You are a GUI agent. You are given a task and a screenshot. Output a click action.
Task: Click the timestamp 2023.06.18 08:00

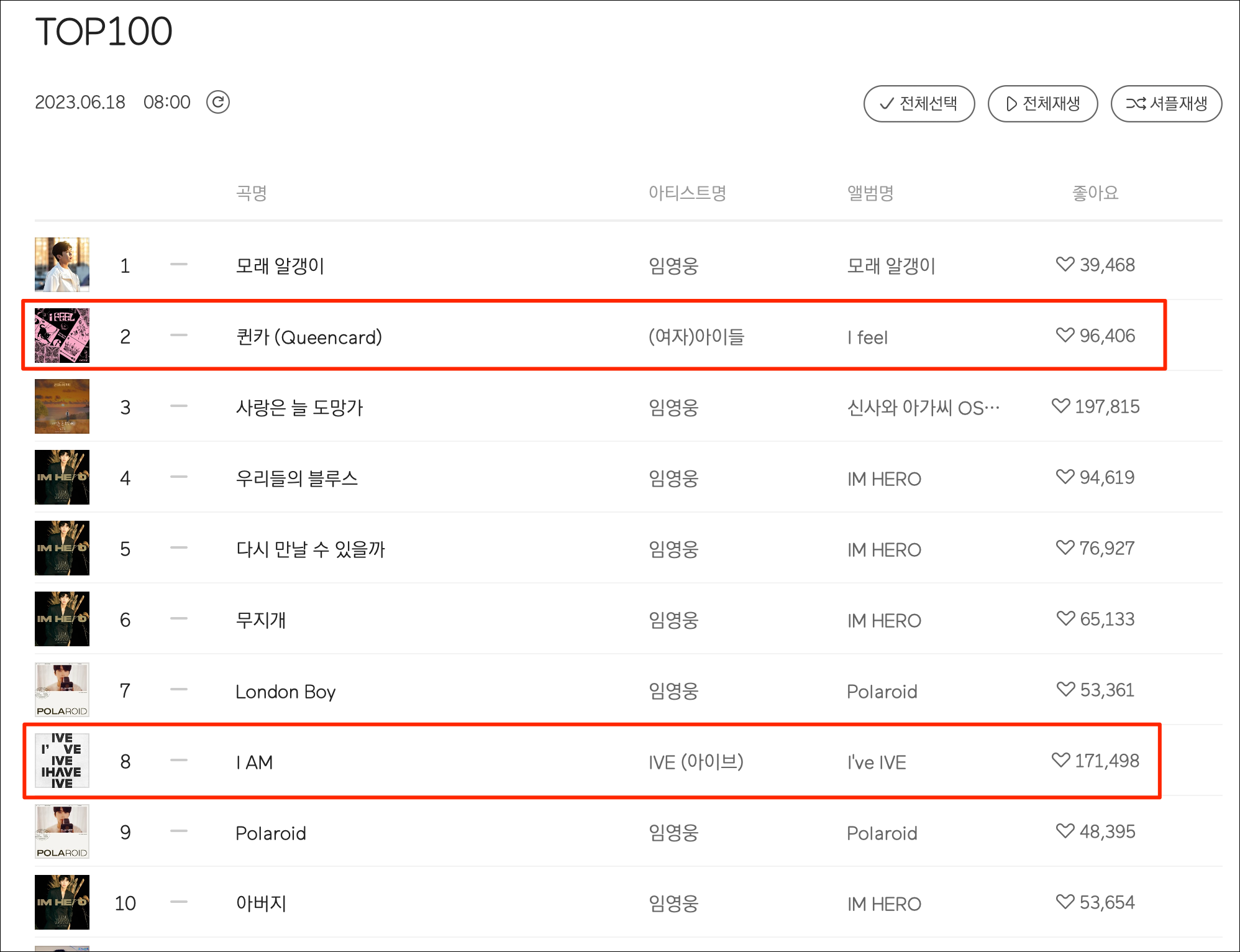(x=112, y=102)
